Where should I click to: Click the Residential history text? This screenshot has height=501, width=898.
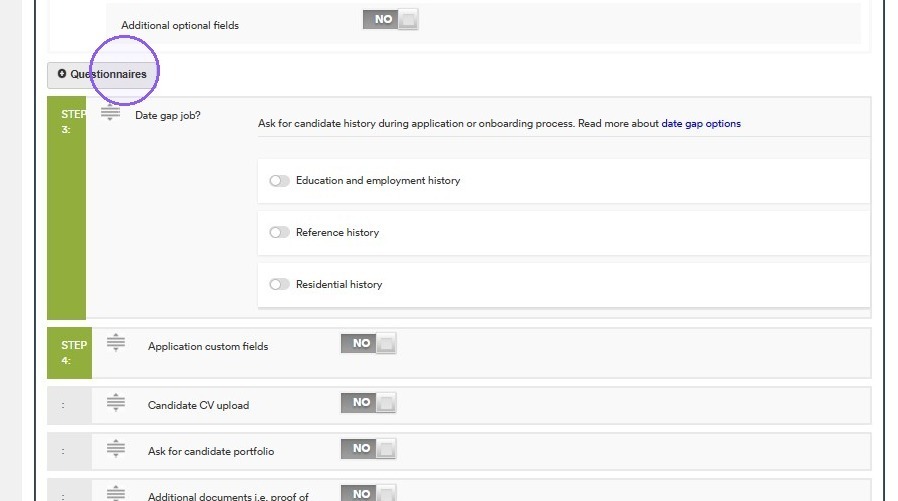(339, 285)
